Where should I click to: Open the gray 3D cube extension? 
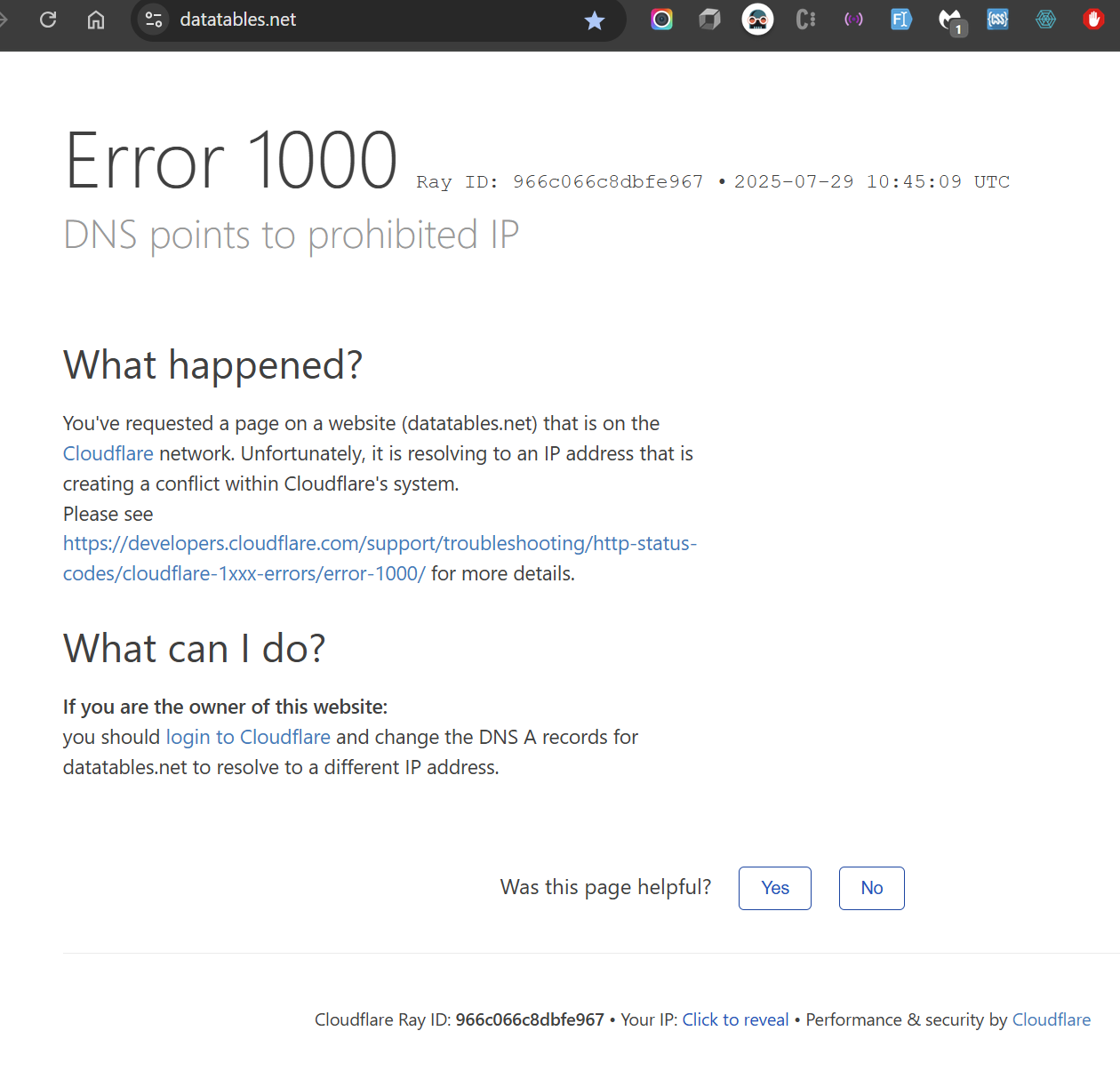[709, 20]
